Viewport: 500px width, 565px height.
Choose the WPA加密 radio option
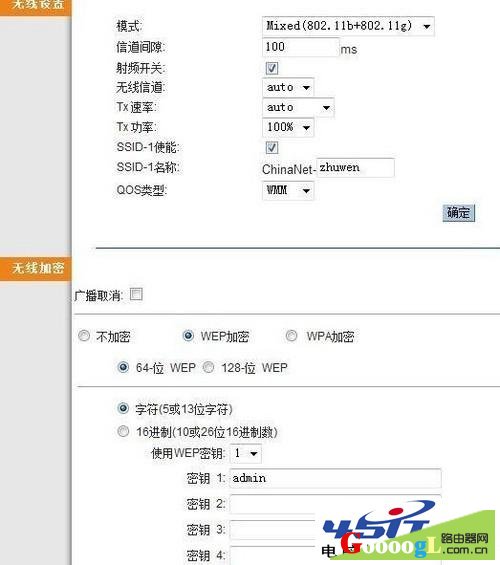[291, 336]
